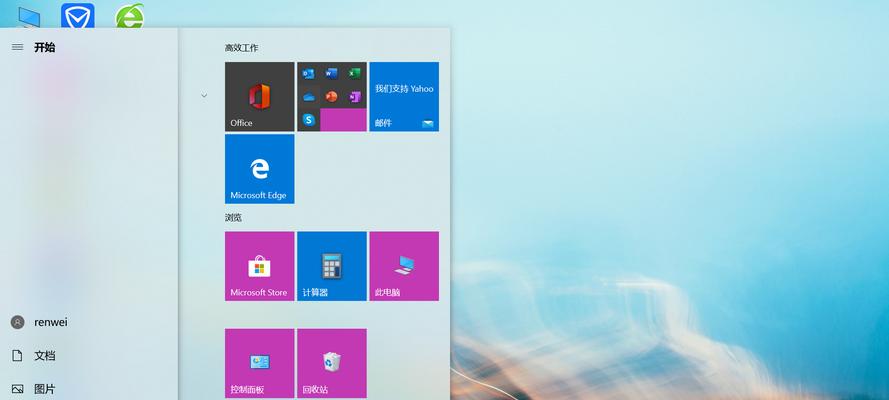Open Word in the Office apps tile

click(332, 74)
